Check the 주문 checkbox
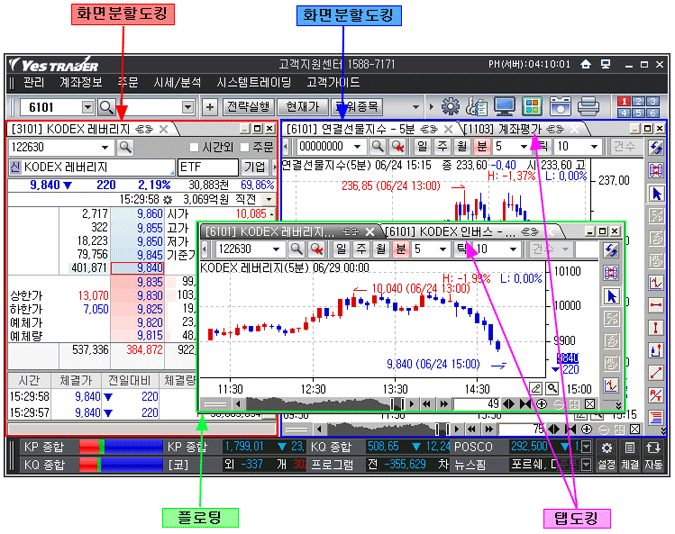Viewport: 675px width, 534px height. click(244, 147)
